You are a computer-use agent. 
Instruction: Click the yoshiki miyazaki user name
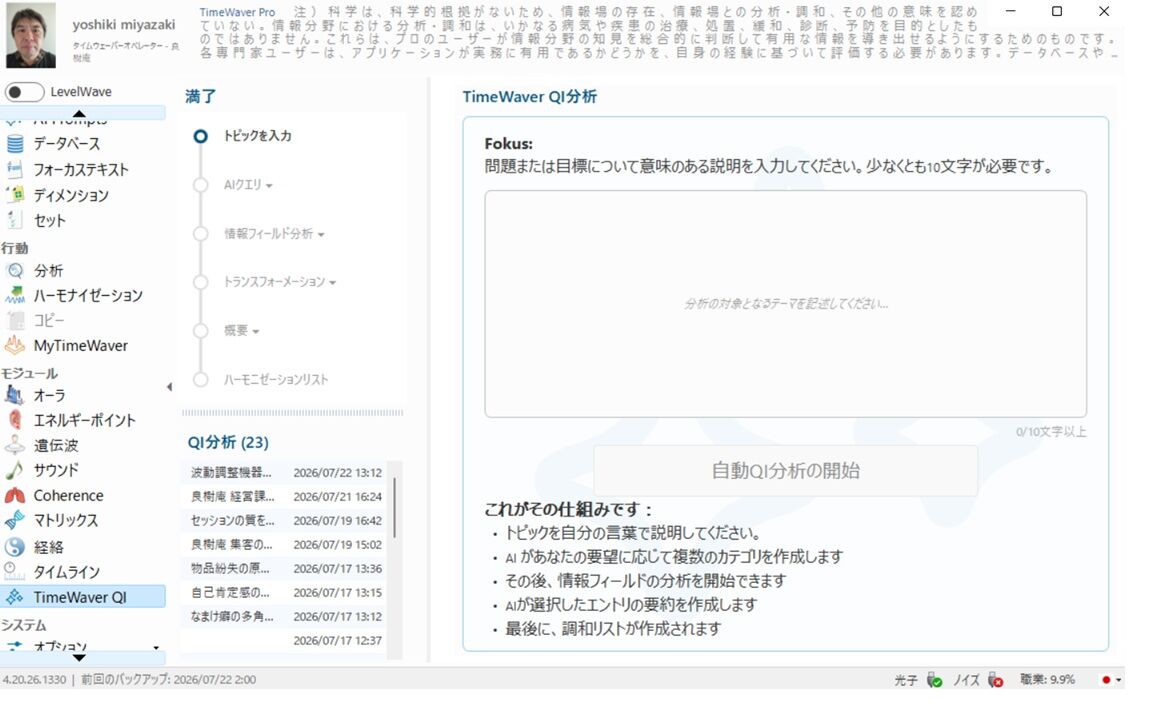coord(123,24)
